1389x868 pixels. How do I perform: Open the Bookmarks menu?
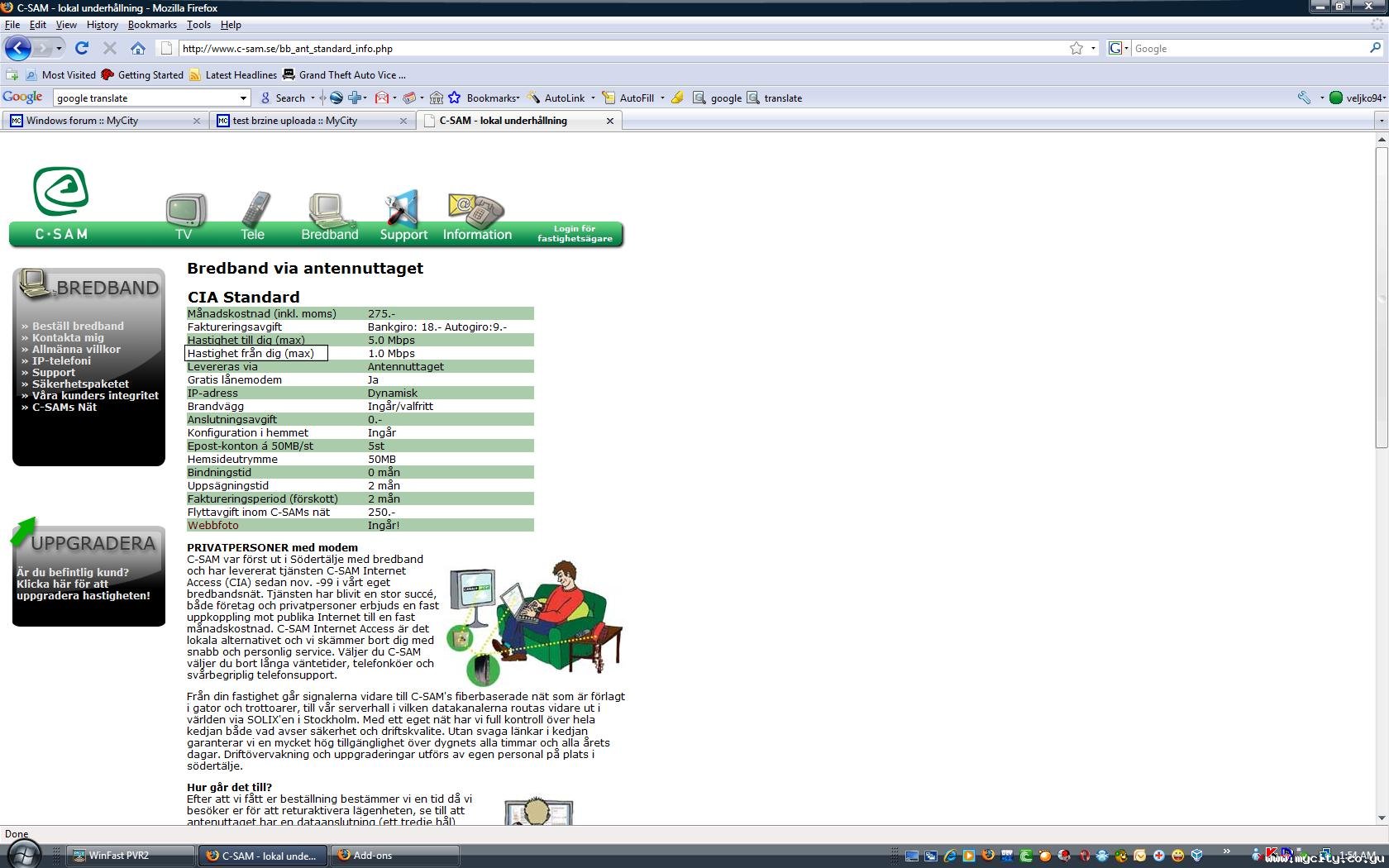152,25
